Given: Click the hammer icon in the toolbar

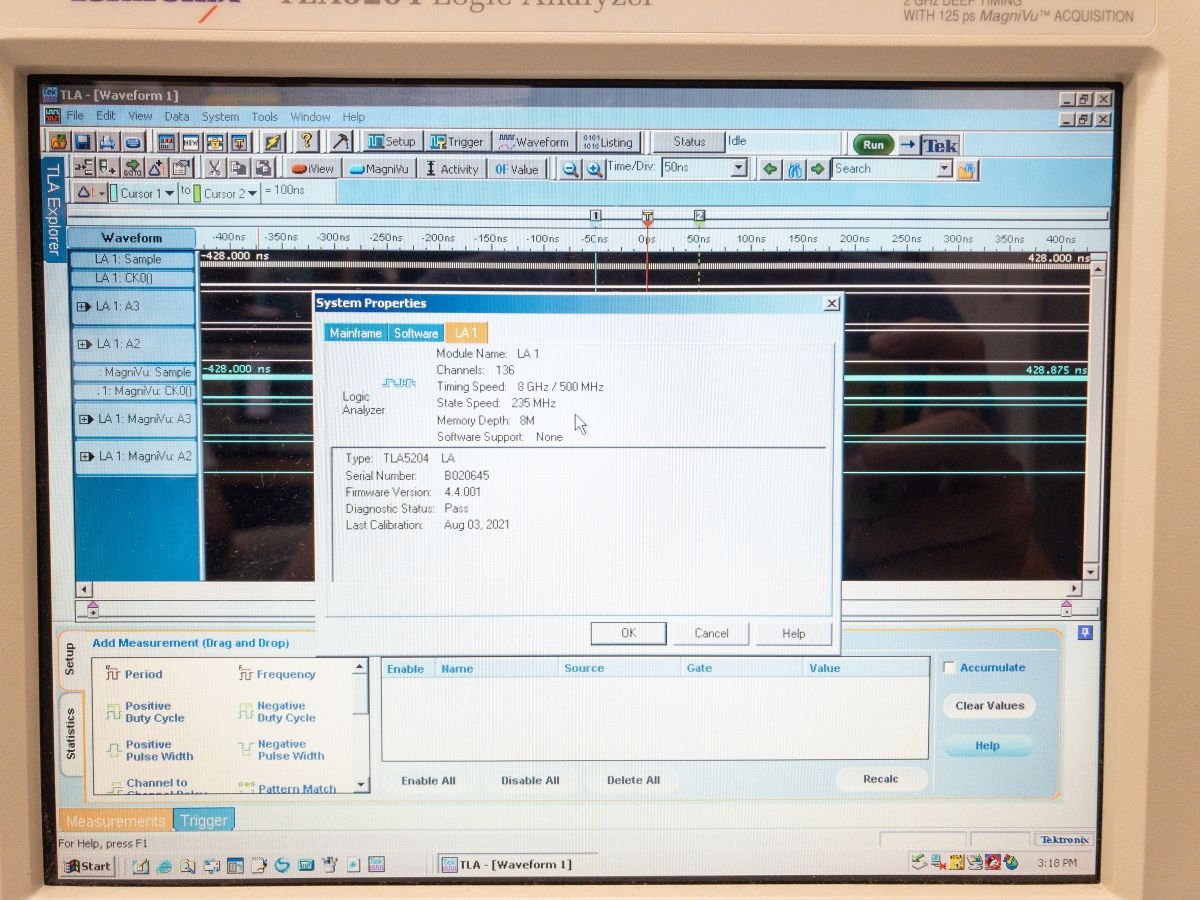Looking at the screenshot, I should pyautogui.click(x=340, y=142).
